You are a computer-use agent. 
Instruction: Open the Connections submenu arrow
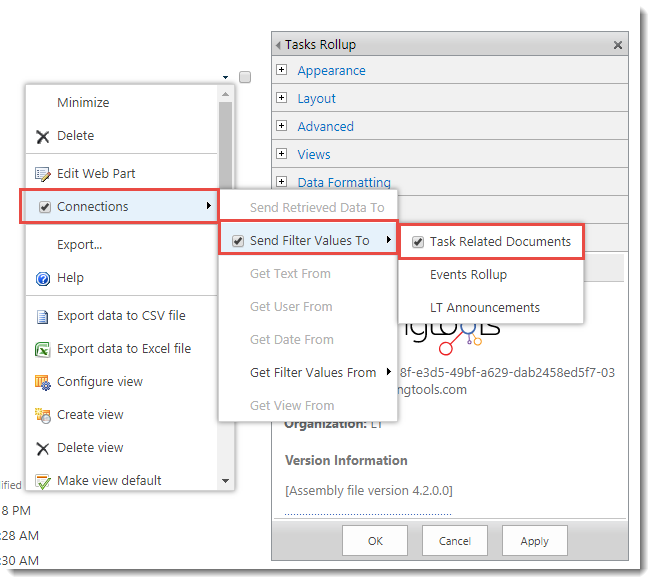point(208,206)
